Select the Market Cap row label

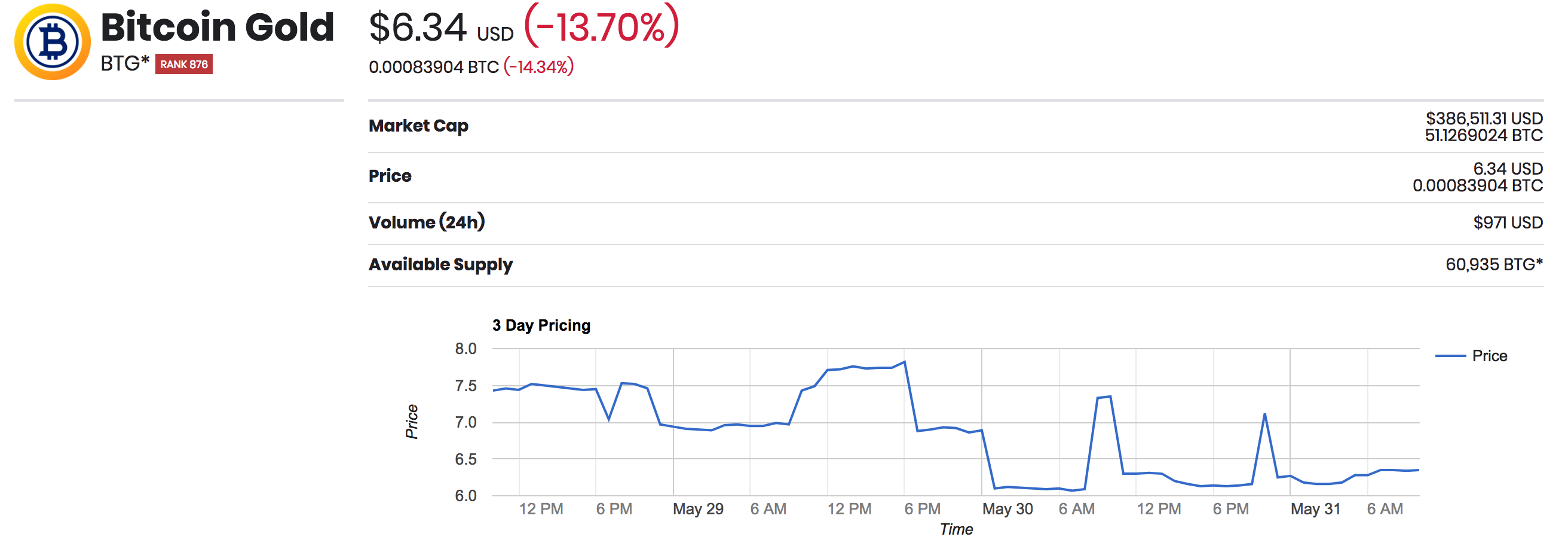click(419, 126)
